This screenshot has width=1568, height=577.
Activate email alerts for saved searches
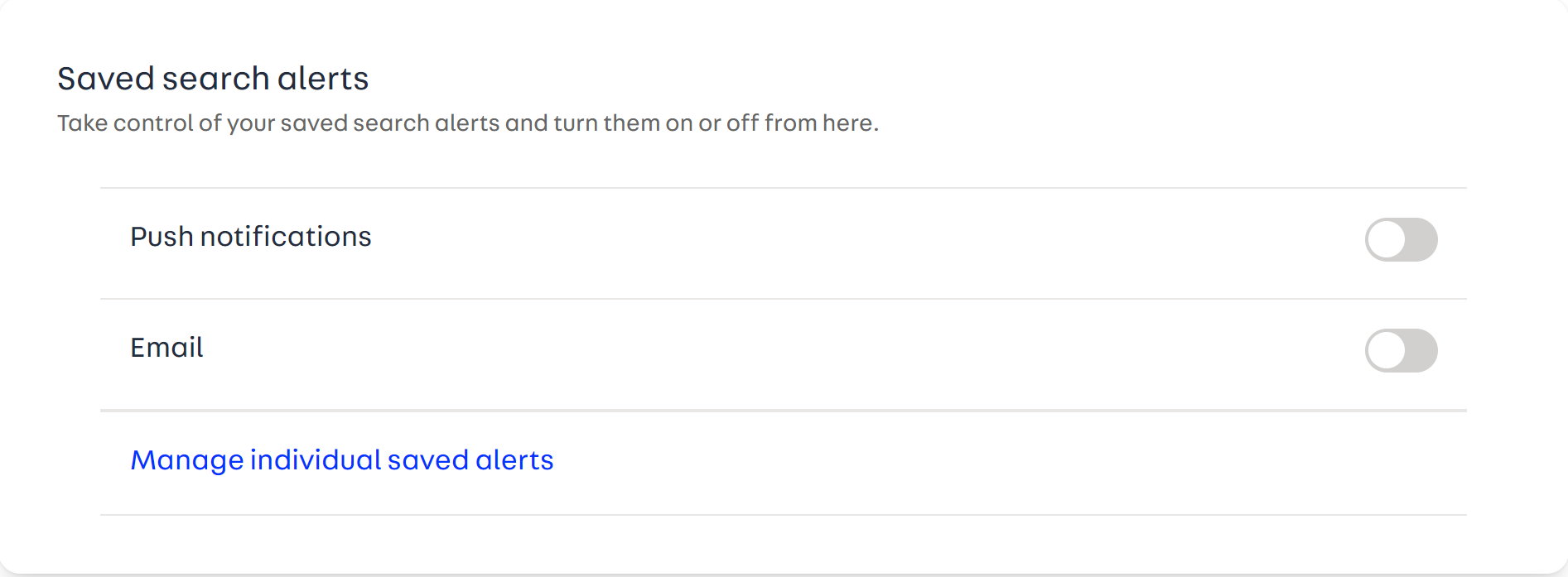1401,350
